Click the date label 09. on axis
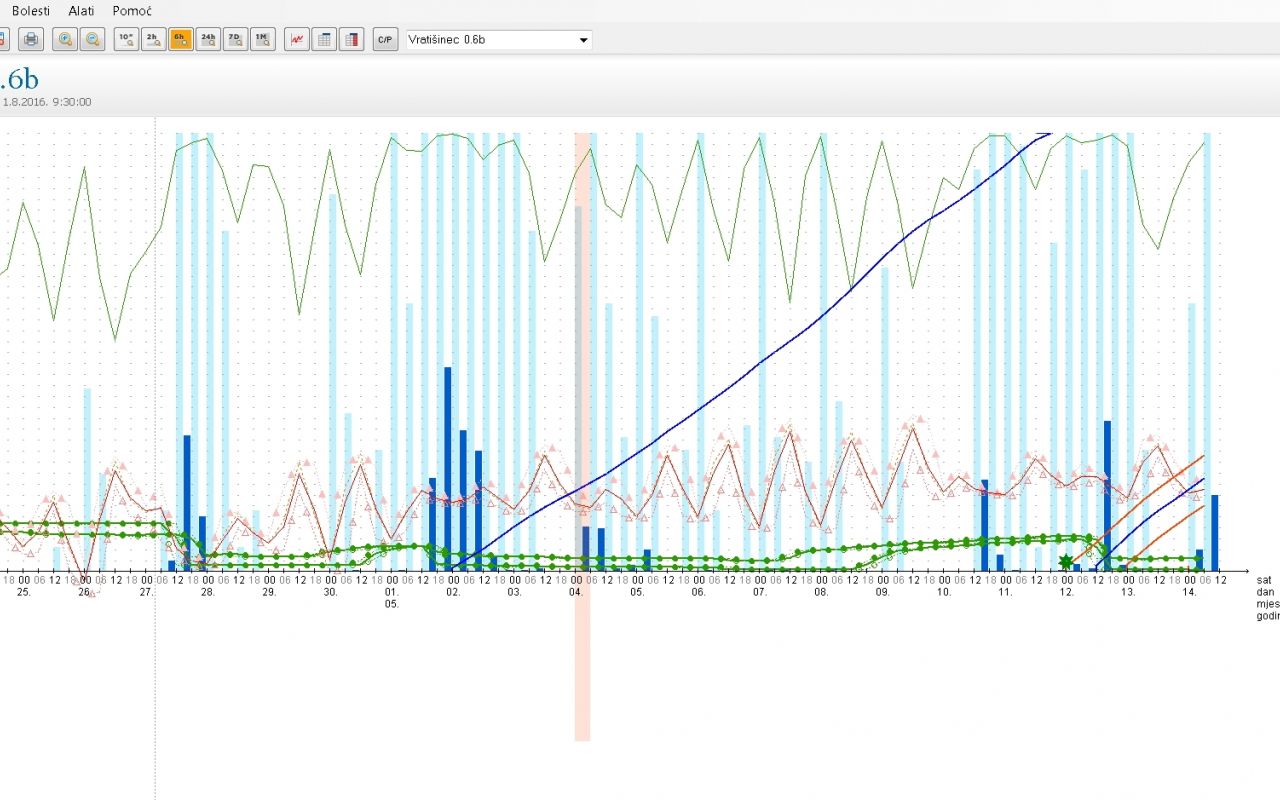 tap(883, 592)
